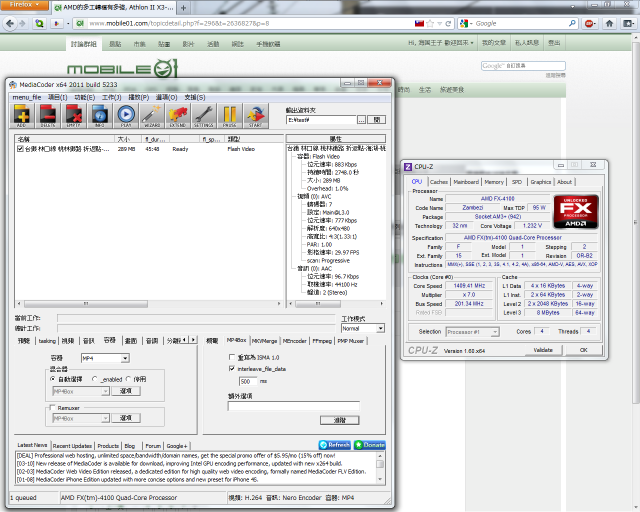Click left arrow to reveal previous settings tabs

185,340
